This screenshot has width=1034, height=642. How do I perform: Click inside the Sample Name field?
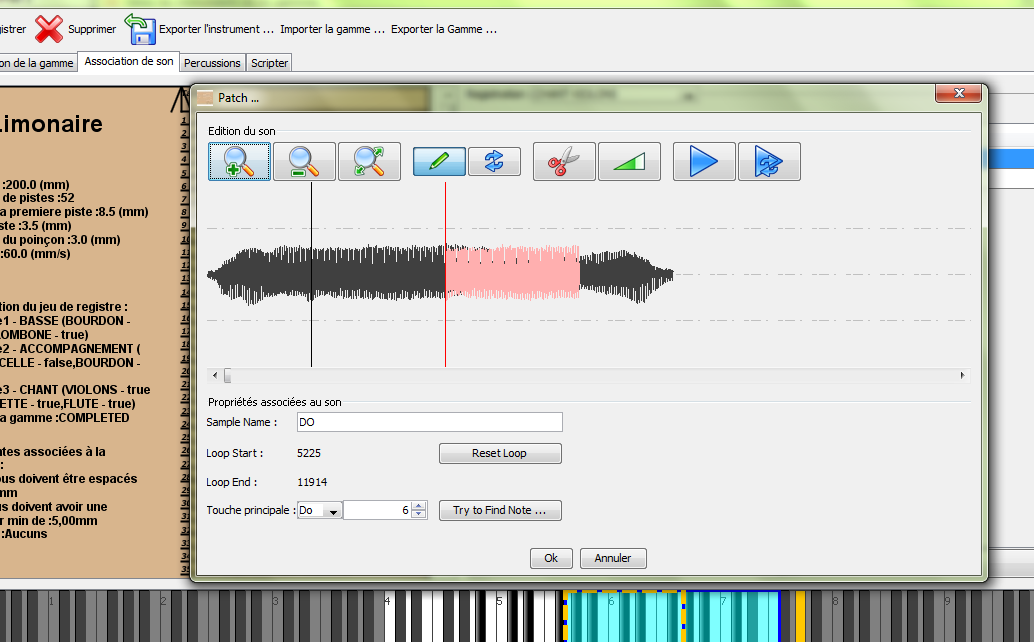(428, 421)
